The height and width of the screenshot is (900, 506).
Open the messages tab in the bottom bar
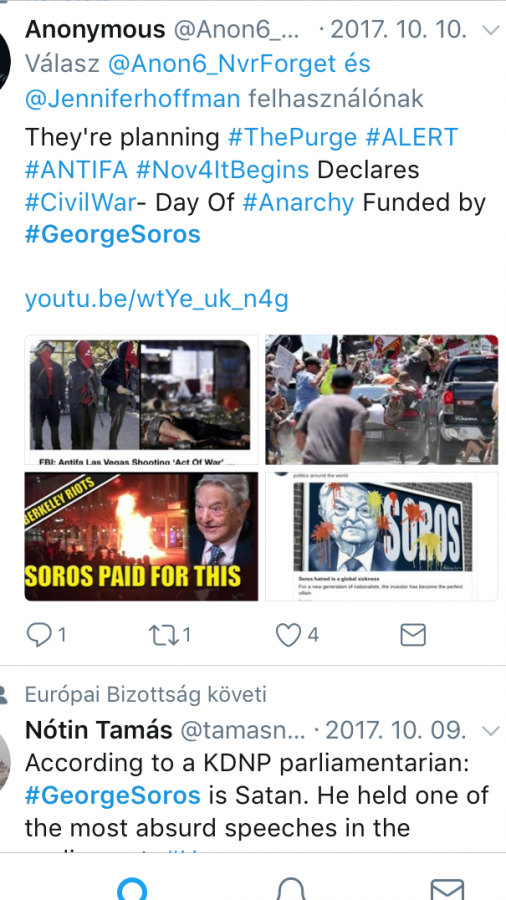(x=447, y=889)
